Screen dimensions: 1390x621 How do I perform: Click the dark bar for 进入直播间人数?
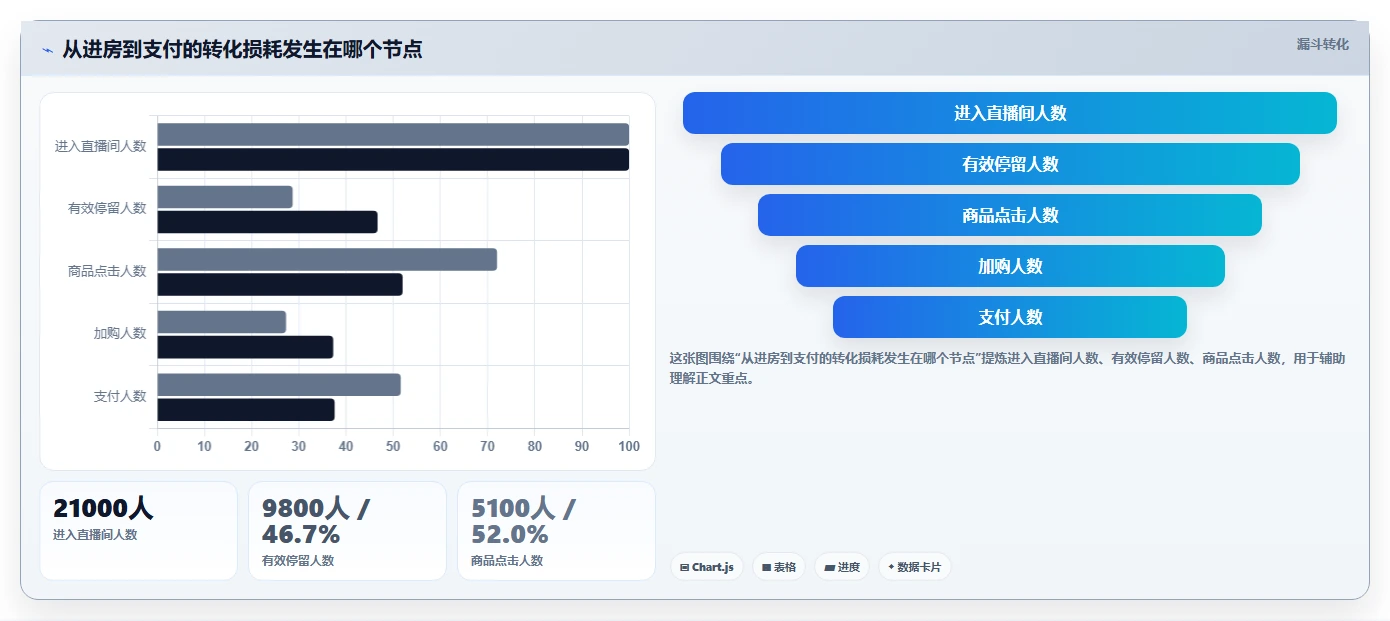click(393, 160)
